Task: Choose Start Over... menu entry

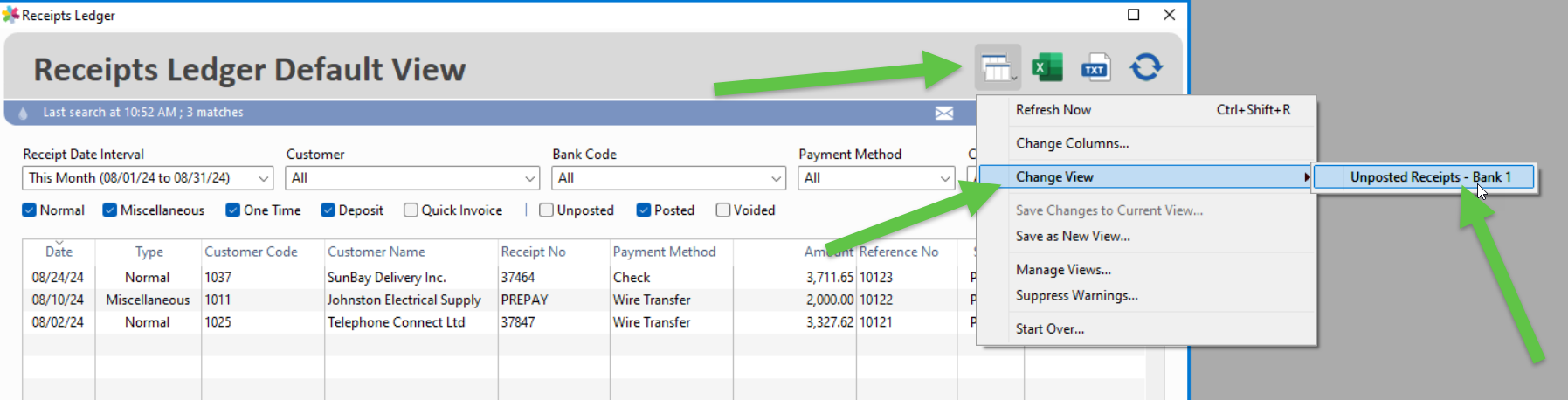Action: 1146,329
